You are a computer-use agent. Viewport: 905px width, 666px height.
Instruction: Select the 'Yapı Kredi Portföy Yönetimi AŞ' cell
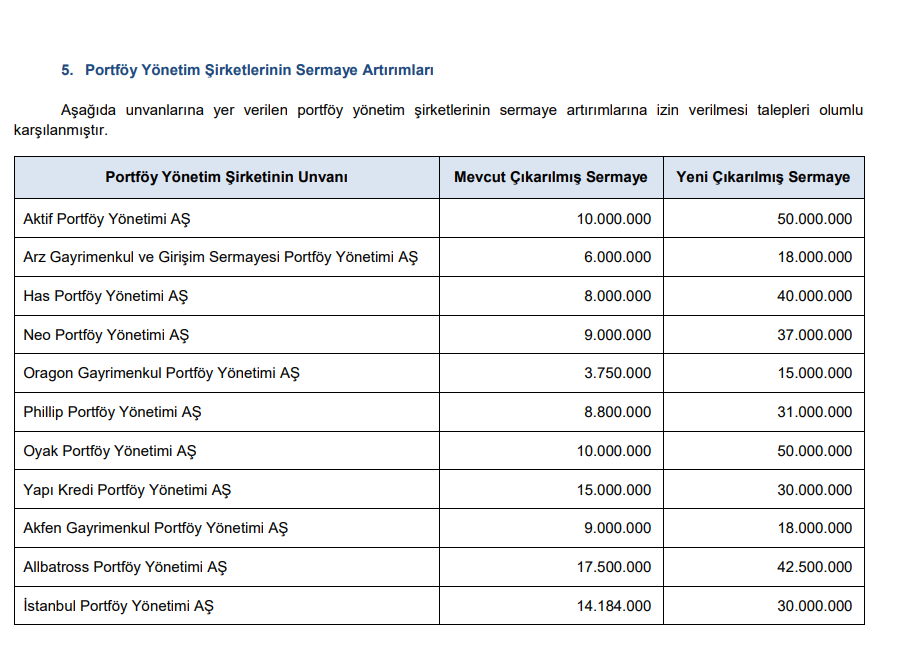click(127, 490)
